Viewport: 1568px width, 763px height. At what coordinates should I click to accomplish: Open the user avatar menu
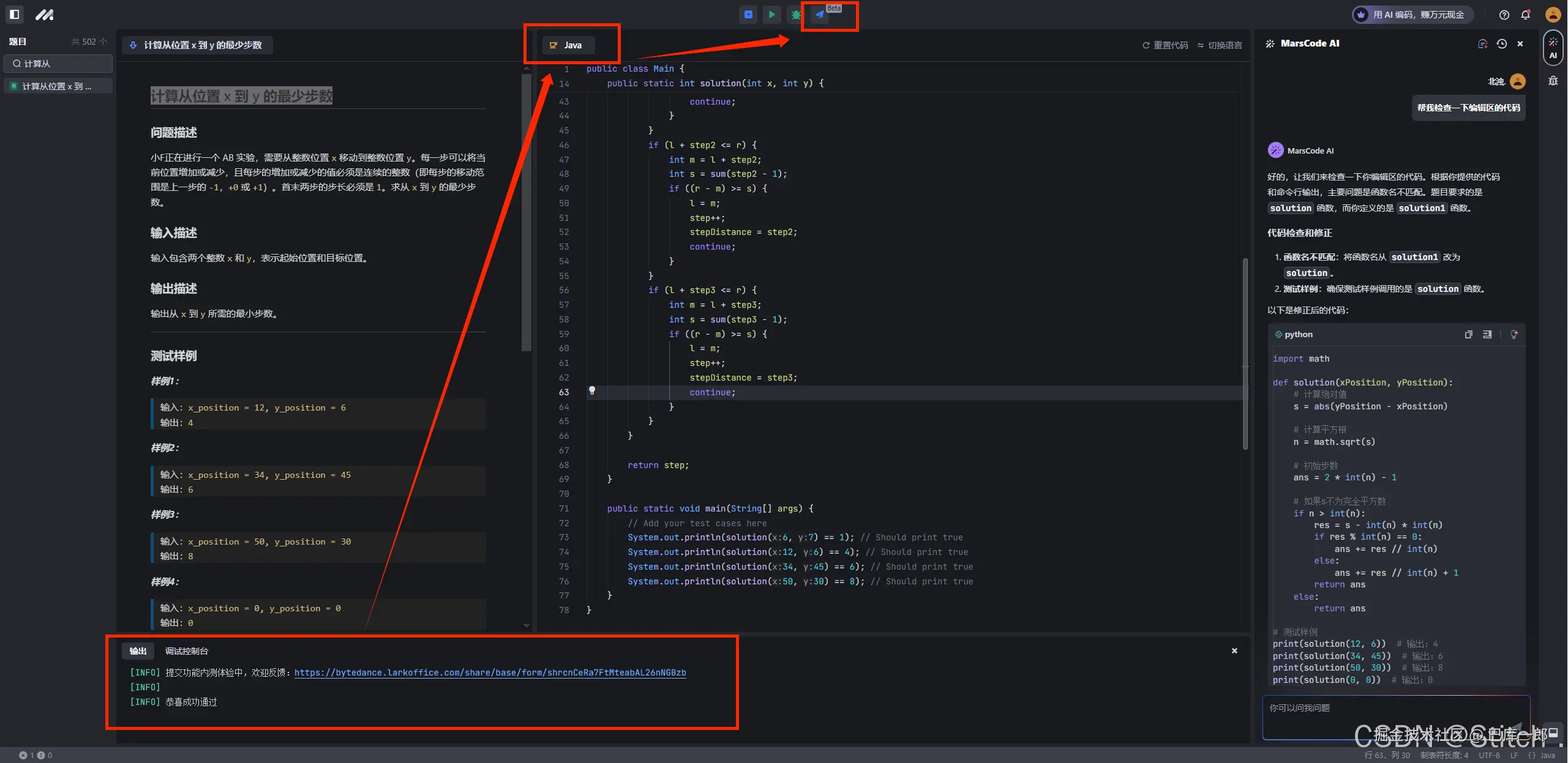[x=1553, y=15]
